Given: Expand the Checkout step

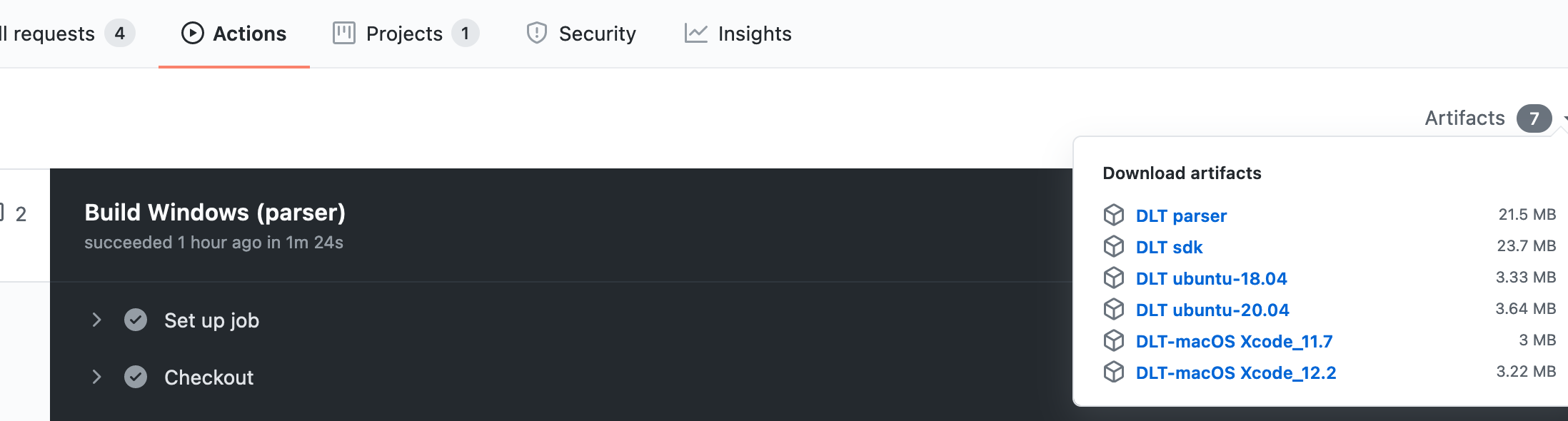Looking at the screenshot, I should tap(97, 377).
